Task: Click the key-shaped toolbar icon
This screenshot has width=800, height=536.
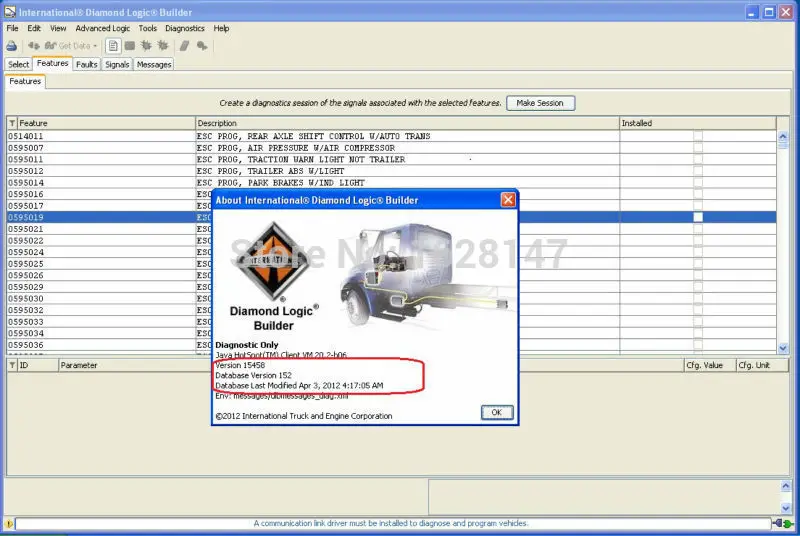Action: click(x=202, y=46)
